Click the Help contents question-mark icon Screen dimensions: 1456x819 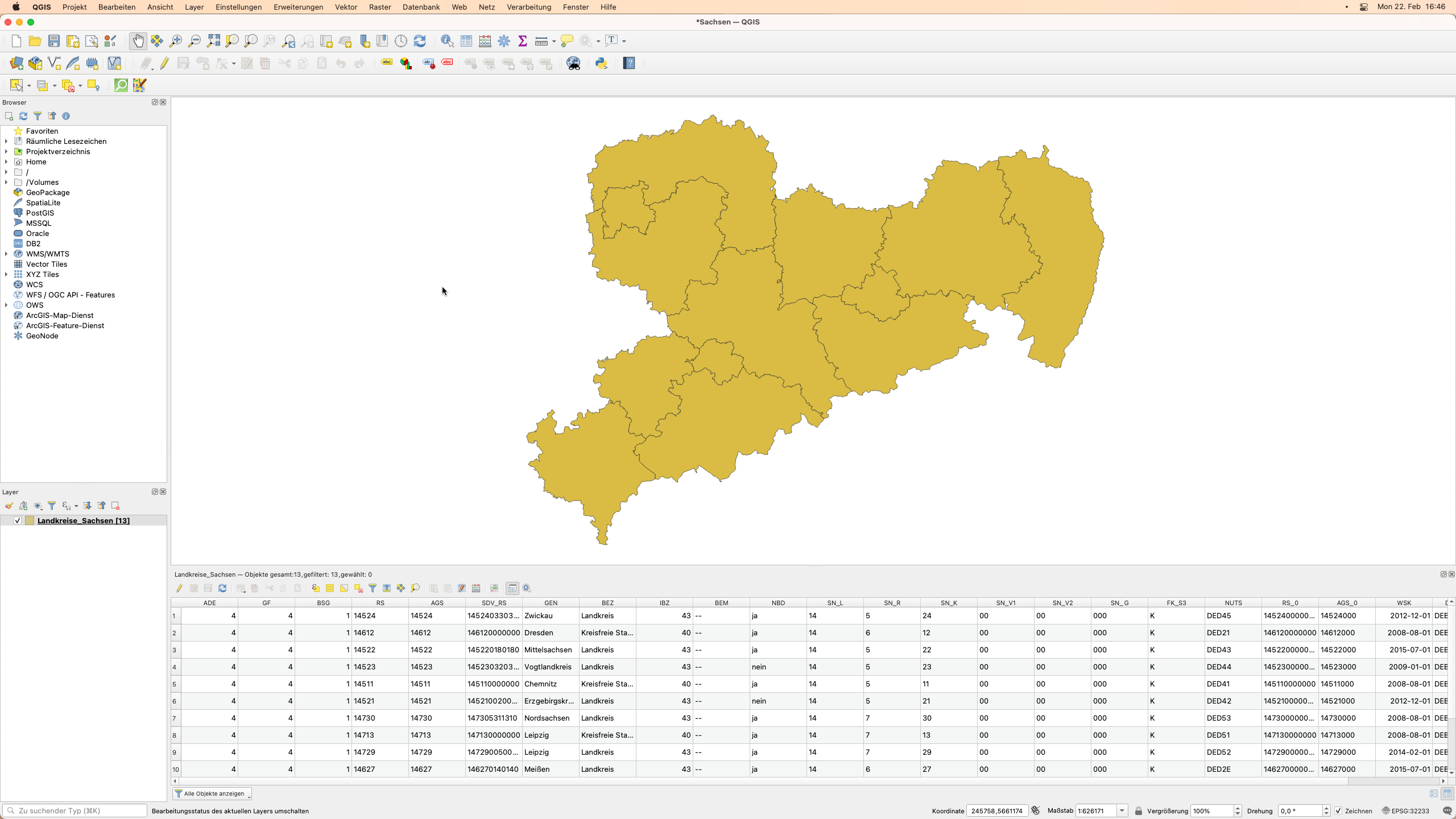click(x=629, y=63)
